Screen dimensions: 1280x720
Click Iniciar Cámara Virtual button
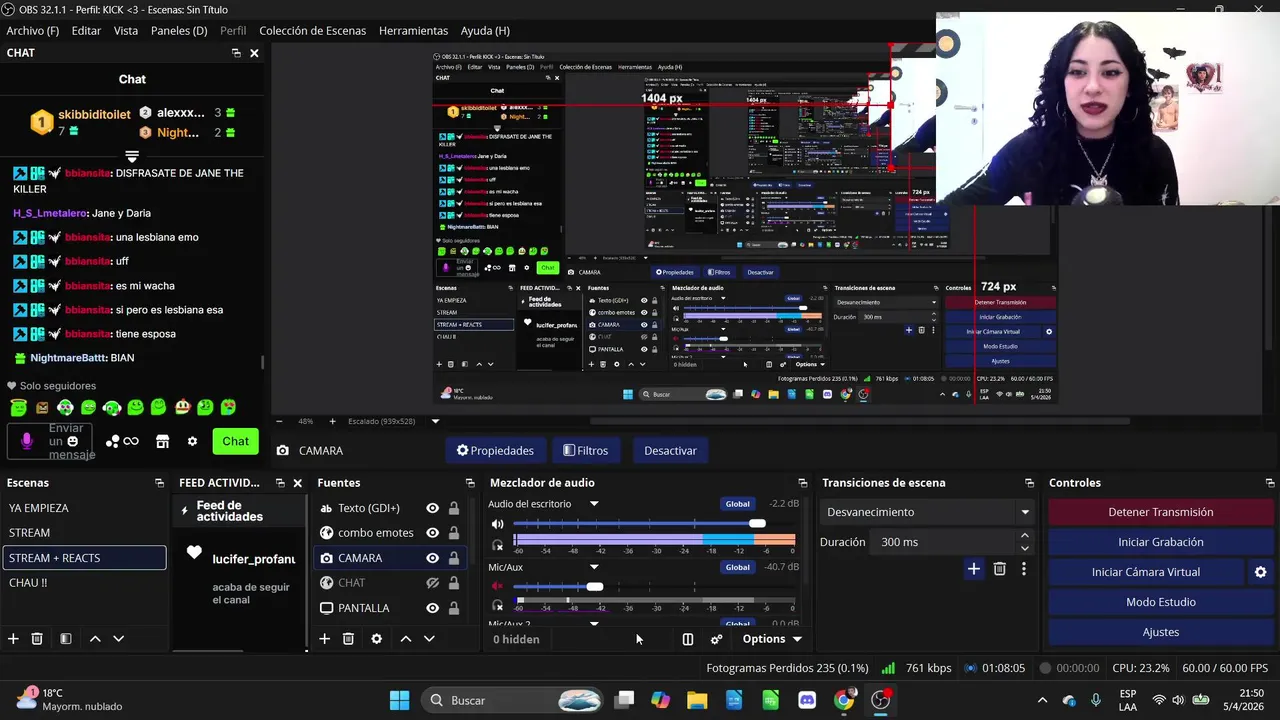[1146, 572]
